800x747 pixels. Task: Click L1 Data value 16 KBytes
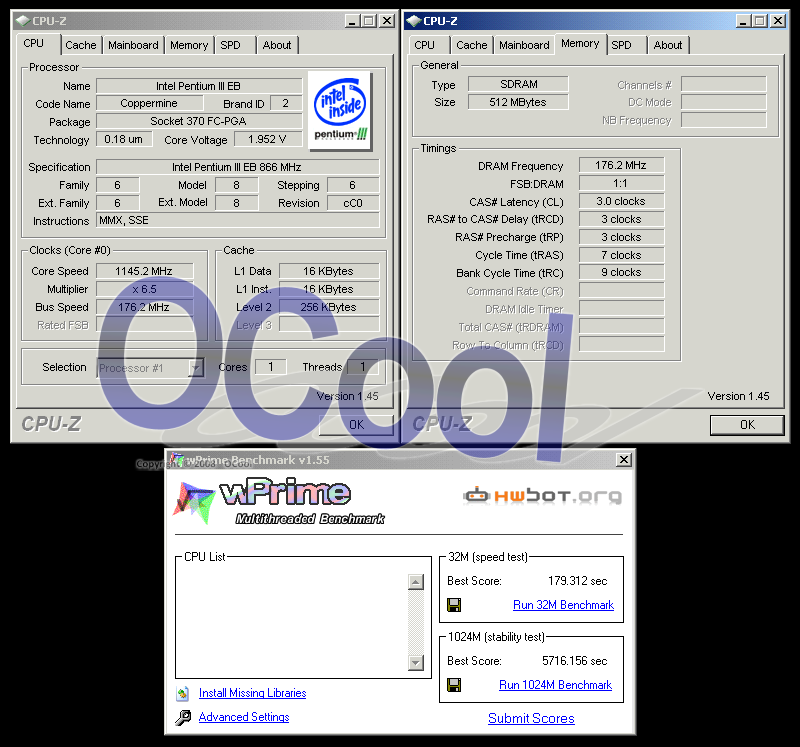(329, 271)
